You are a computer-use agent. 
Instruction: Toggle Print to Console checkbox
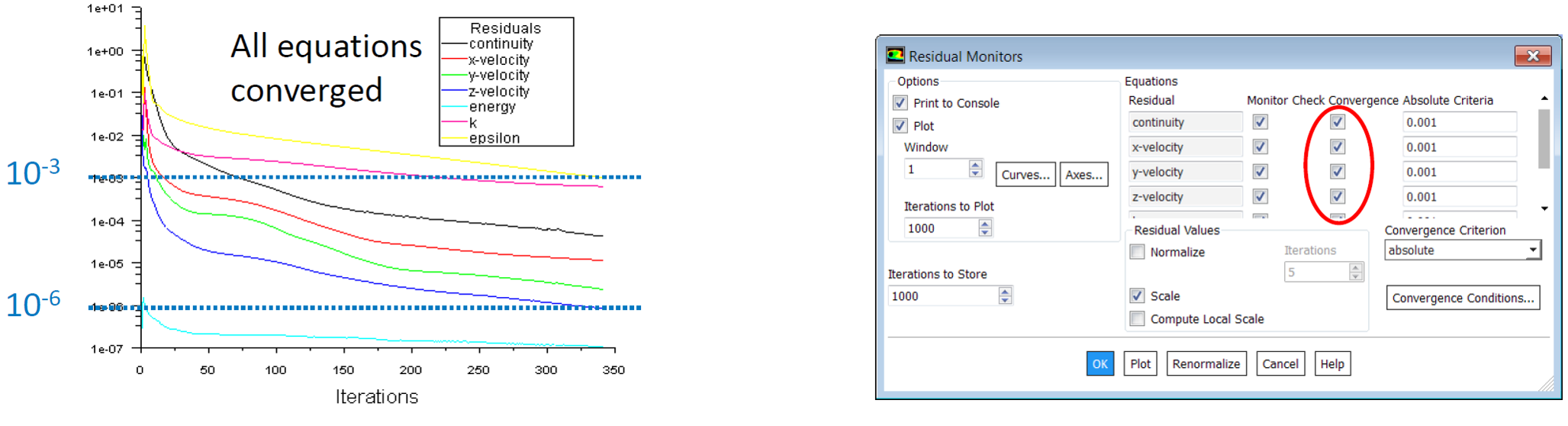900,103
